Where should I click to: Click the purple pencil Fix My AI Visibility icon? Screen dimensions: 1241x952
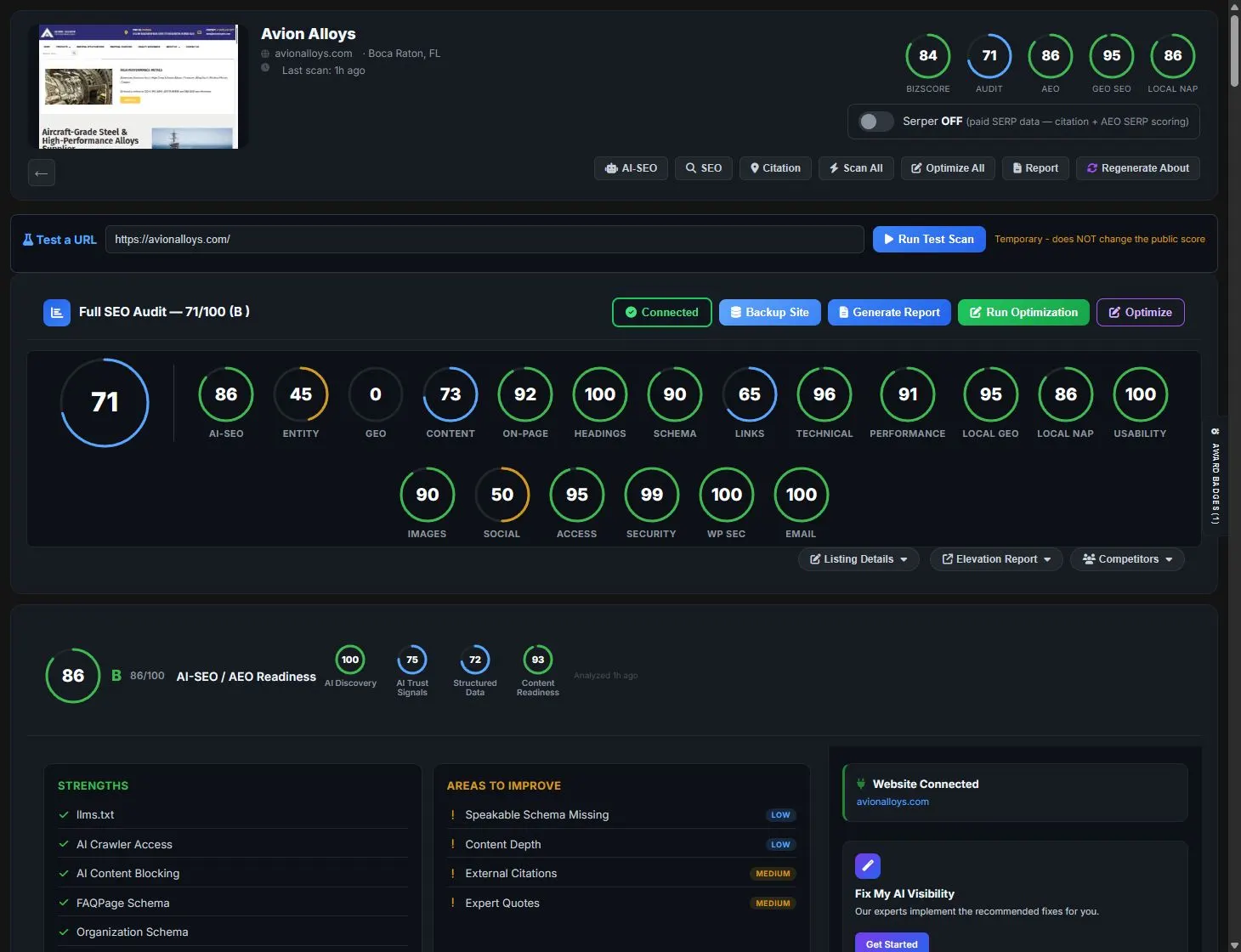coord(868,866)
